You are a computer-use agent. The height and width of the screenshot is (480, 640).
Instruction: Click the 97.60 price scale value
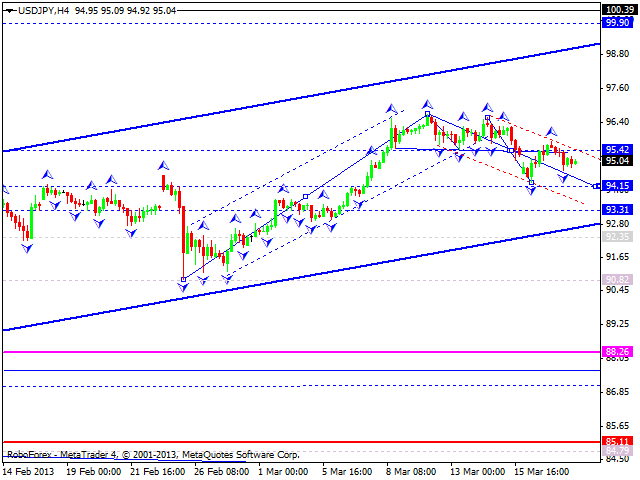point(617,88)
